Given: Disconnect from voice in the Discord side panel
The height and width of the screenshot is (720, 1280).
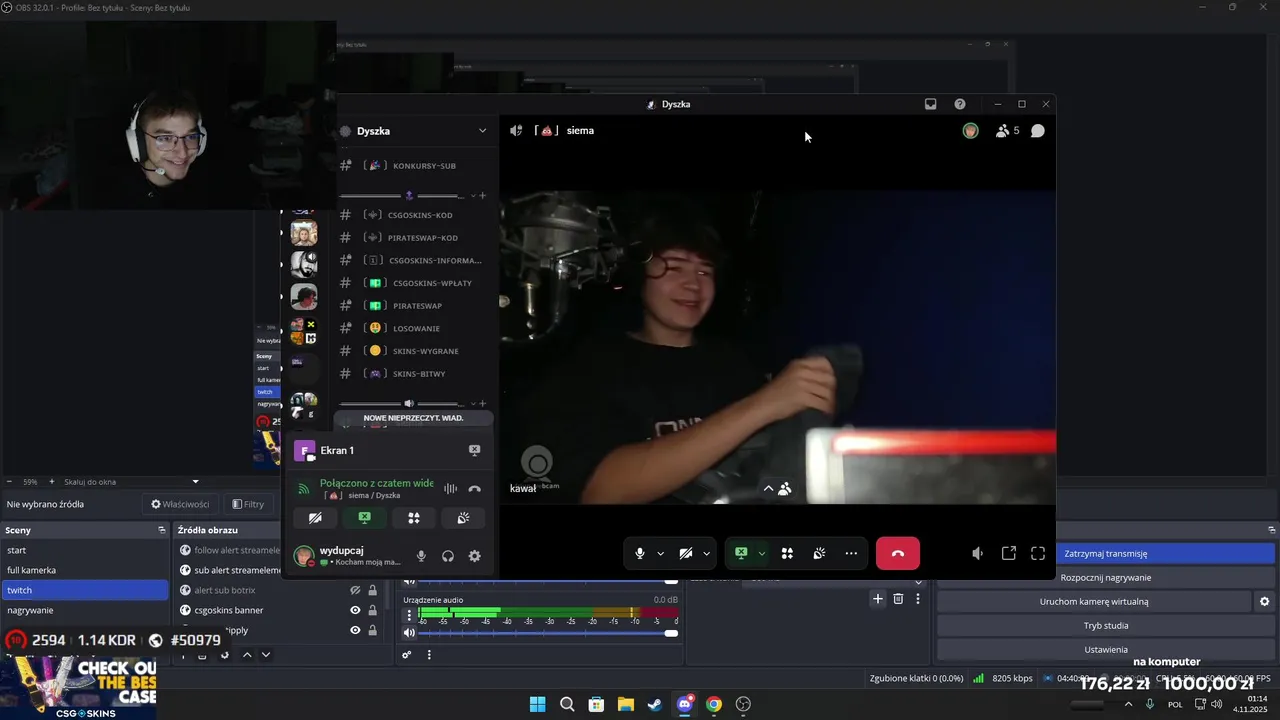Looking at the screenshot, I should [475, 489].
